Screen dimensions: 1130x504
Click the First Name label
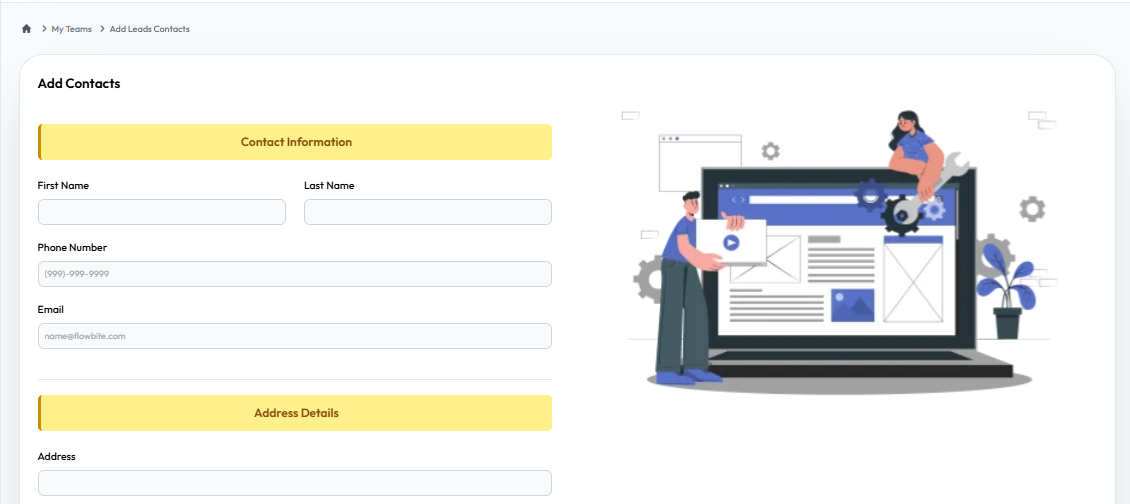(63, 185)
